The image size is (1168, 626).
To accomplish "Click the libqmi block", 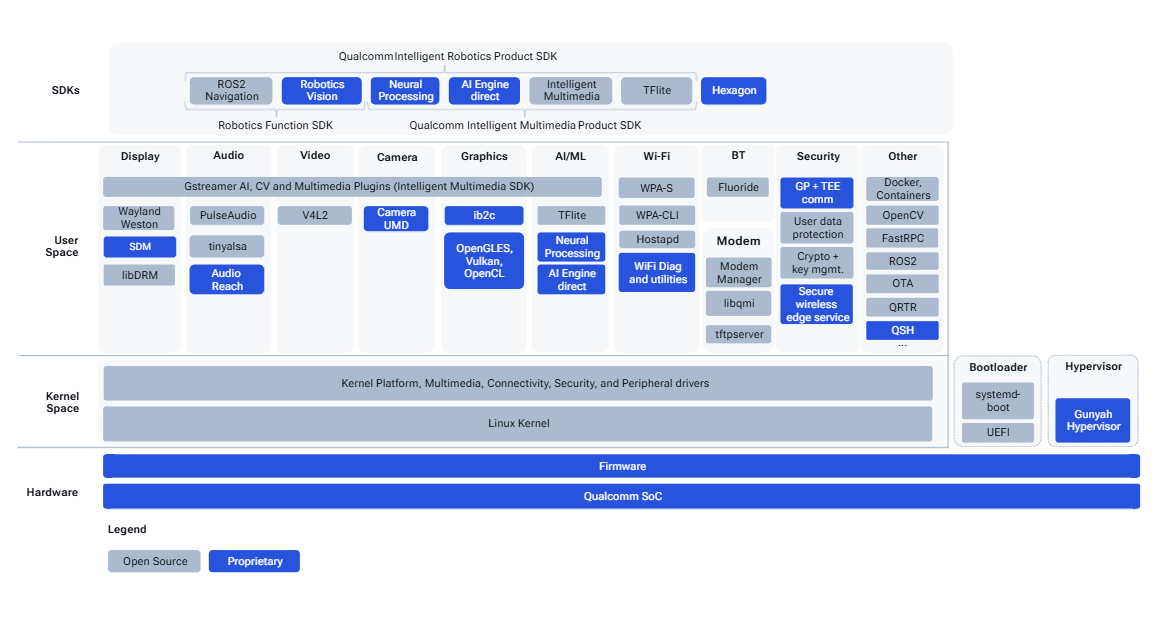I will coord(739,303).
